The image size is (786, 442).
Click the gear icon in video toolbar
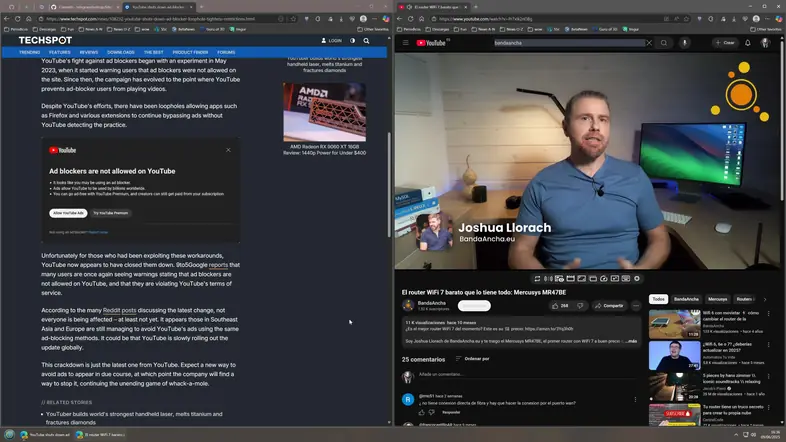pos(637,279)
